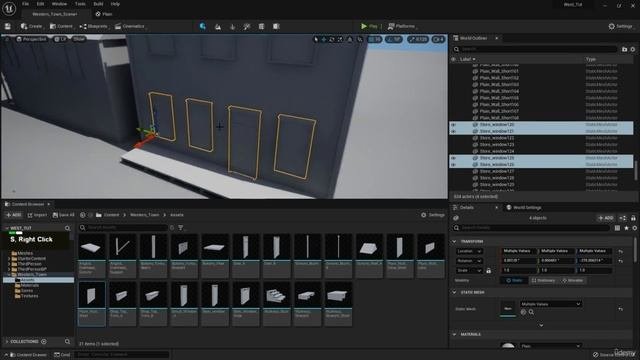Activate the translate tool in viewport
640x360 pixels.
[324, 40]
